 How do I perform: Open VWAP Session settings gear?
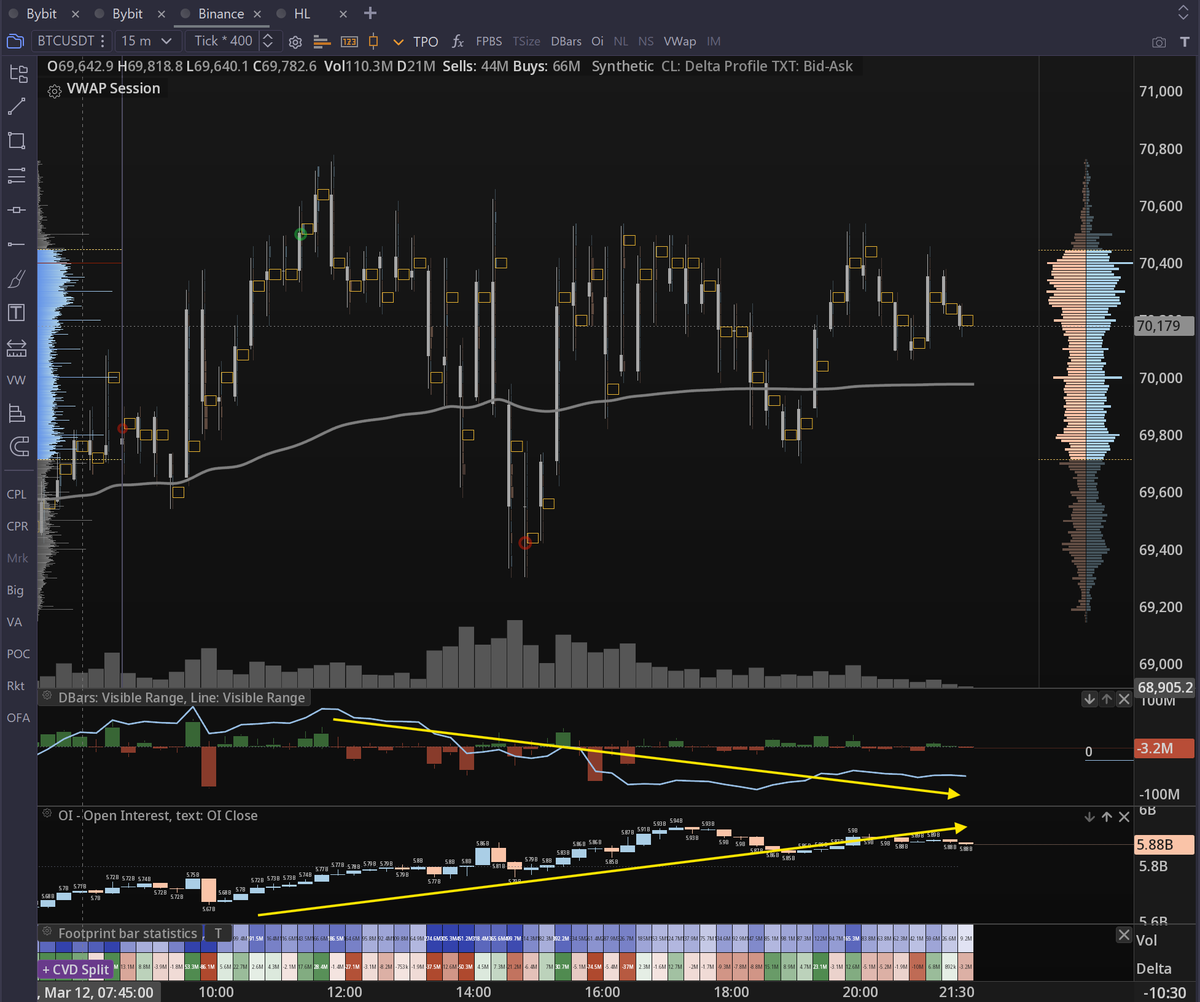click(54, 89)
